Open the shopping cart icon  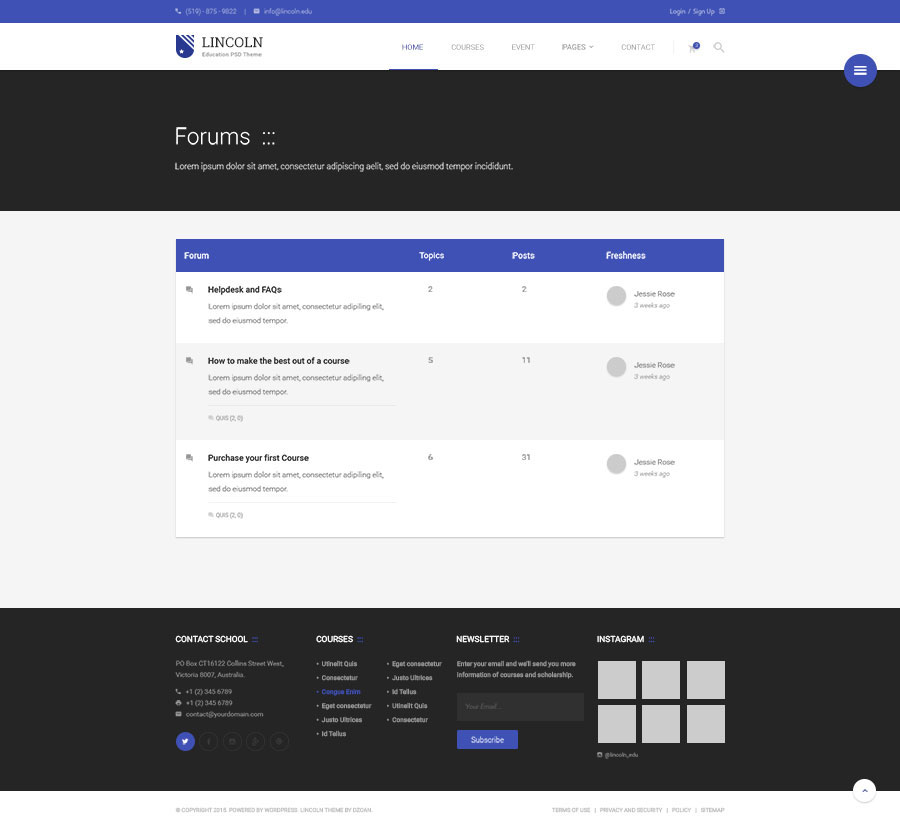coord(693,47)
